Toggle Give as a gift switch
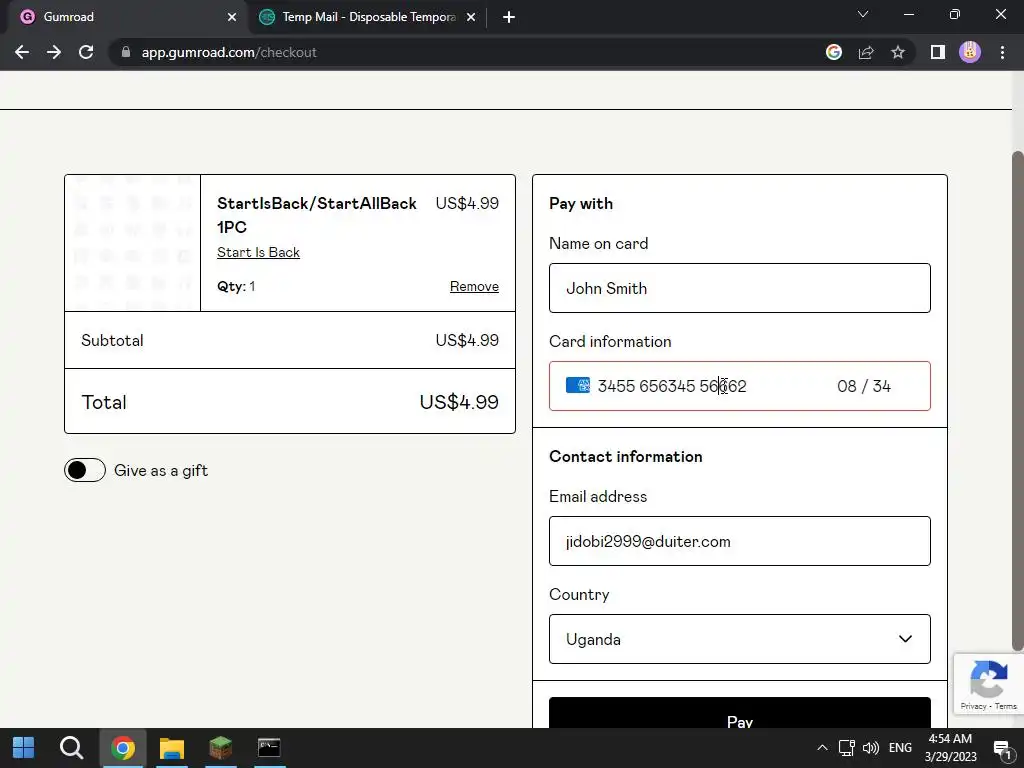 [85, 470]
